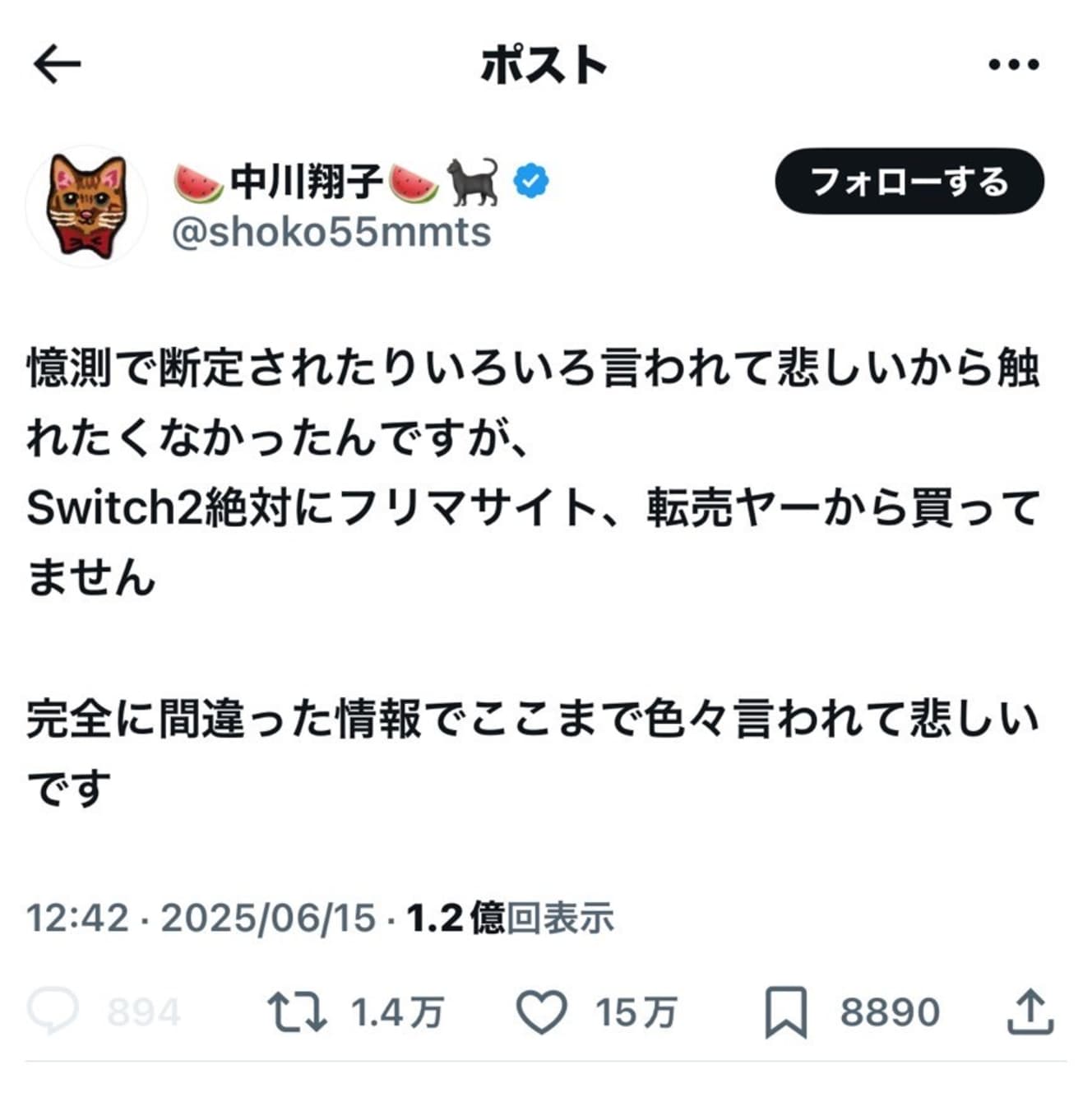Open the share upload icon
Viewport: 1092px width, 1097px height.
1030,1011
